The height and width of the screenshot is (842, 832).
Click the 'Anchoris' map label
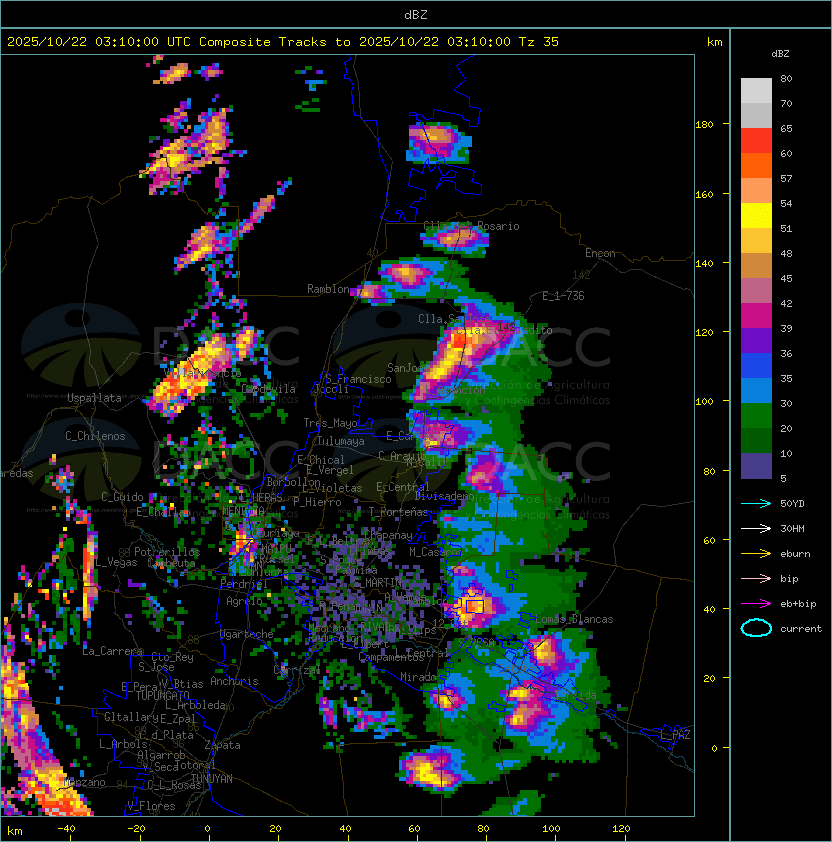(234, 681)
